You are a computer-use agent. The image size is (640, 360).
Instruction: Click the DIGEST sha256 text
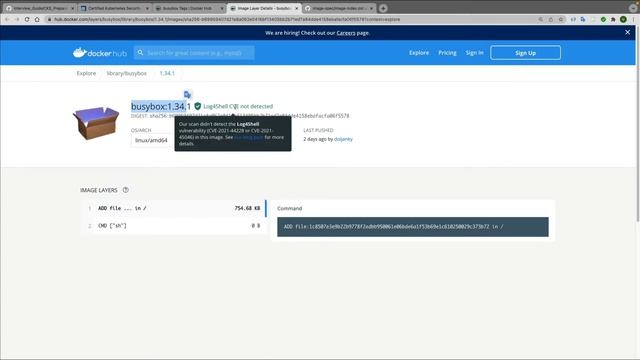[x=240, y=116]
